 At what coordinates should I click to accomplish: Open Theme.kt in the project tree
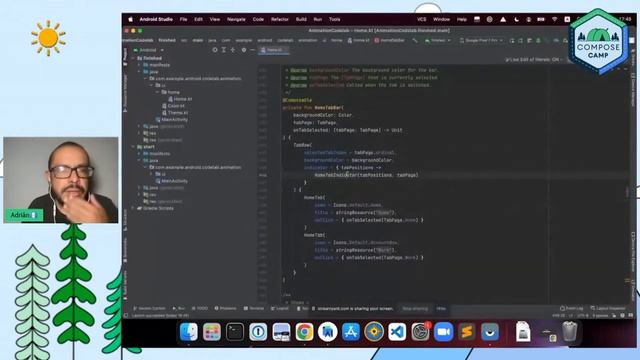click(x=175, y=113)
